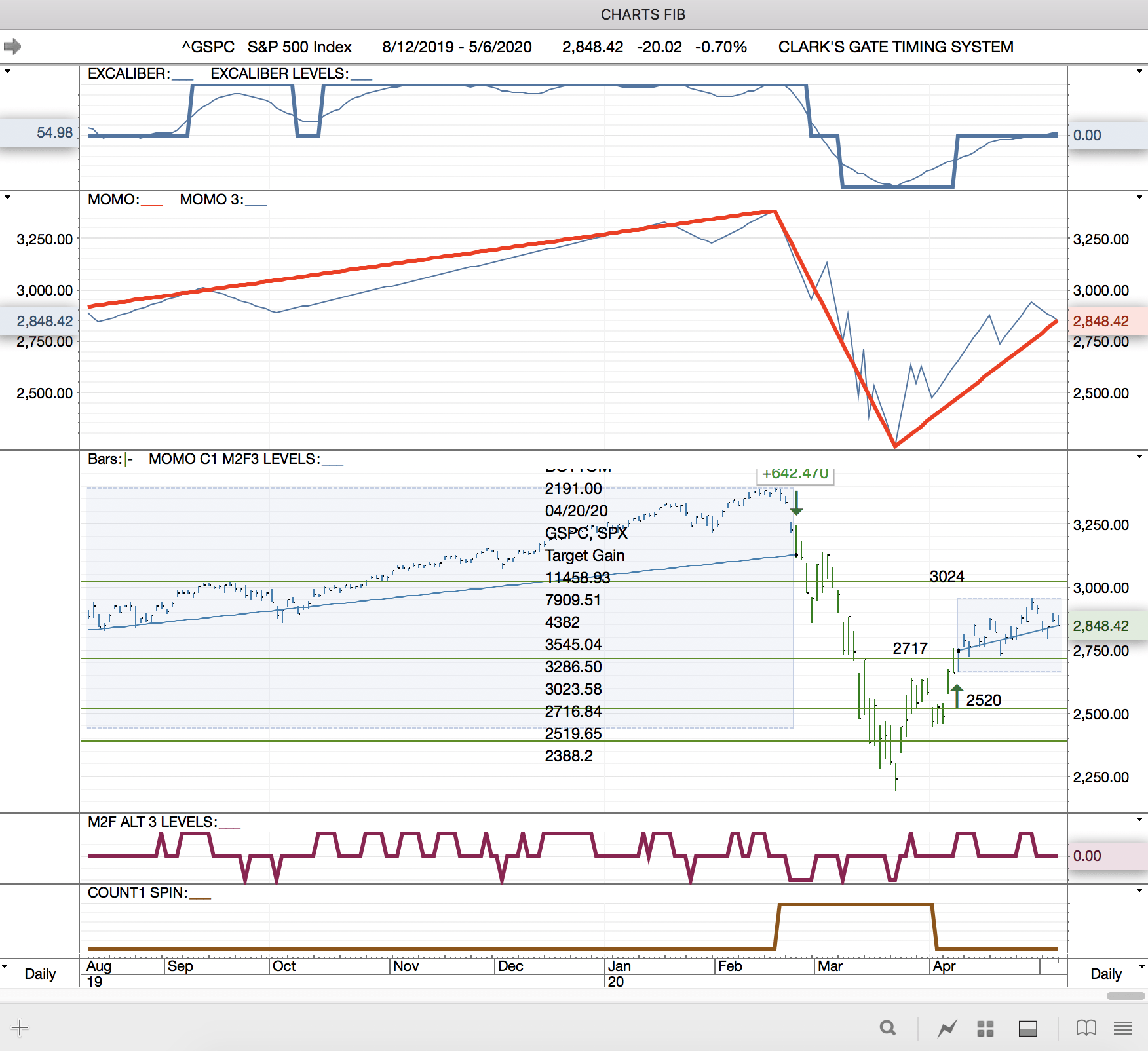This screenshot has height=1051, width=1148.
Task: Click the horizontal lines list icon
Action: click(1123, 1028)
